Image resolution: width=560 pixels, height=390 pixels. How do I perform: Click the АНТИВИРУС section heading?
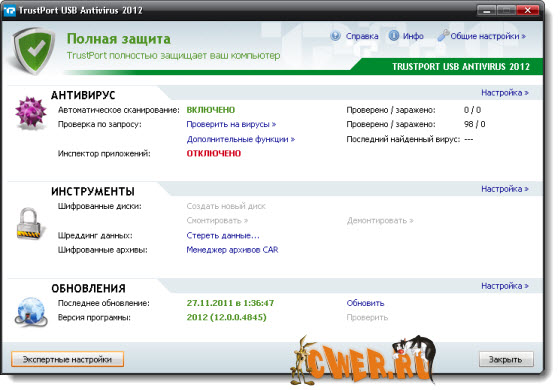83,95
